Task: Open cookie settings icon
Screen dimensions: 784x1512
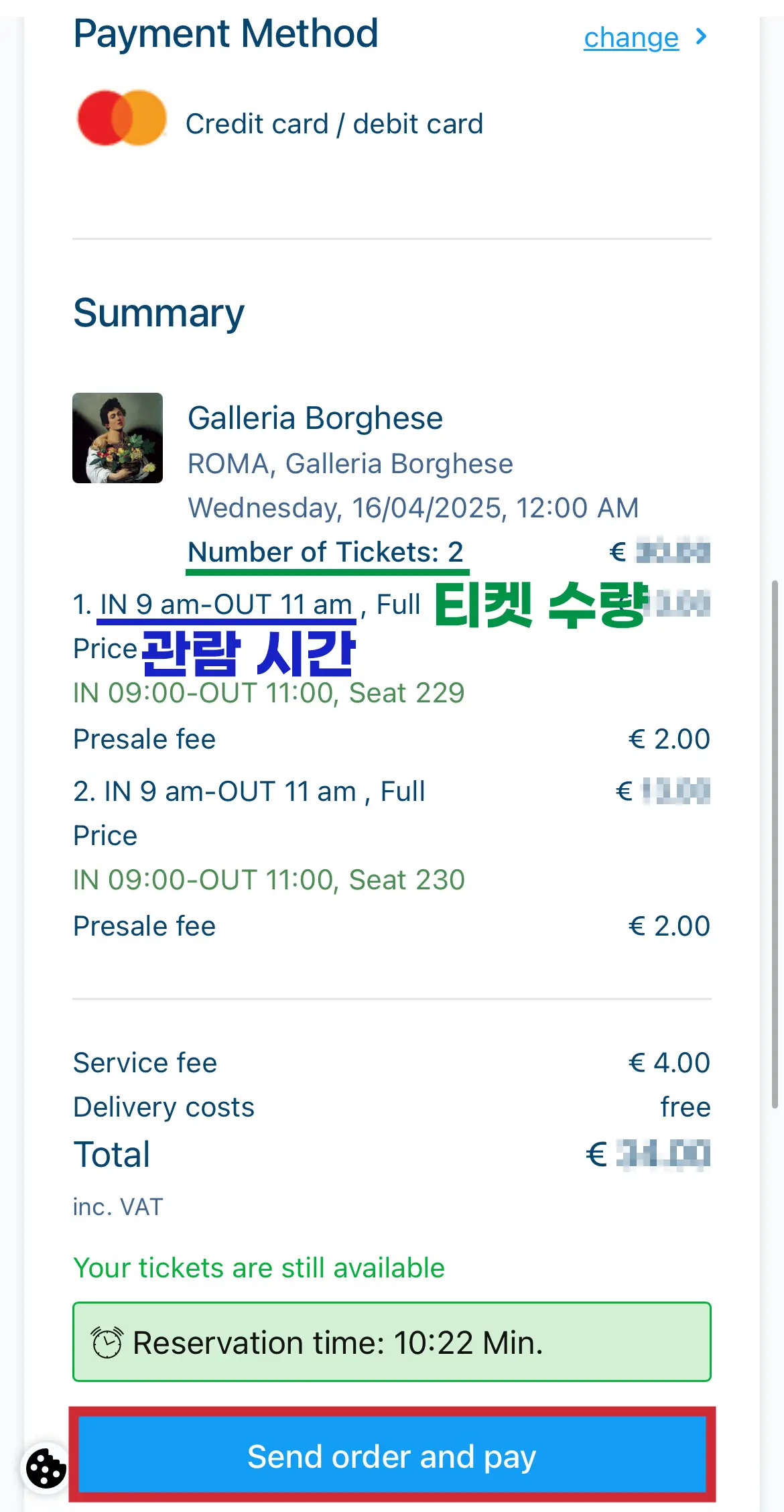Action: [x=46, y=1468]
